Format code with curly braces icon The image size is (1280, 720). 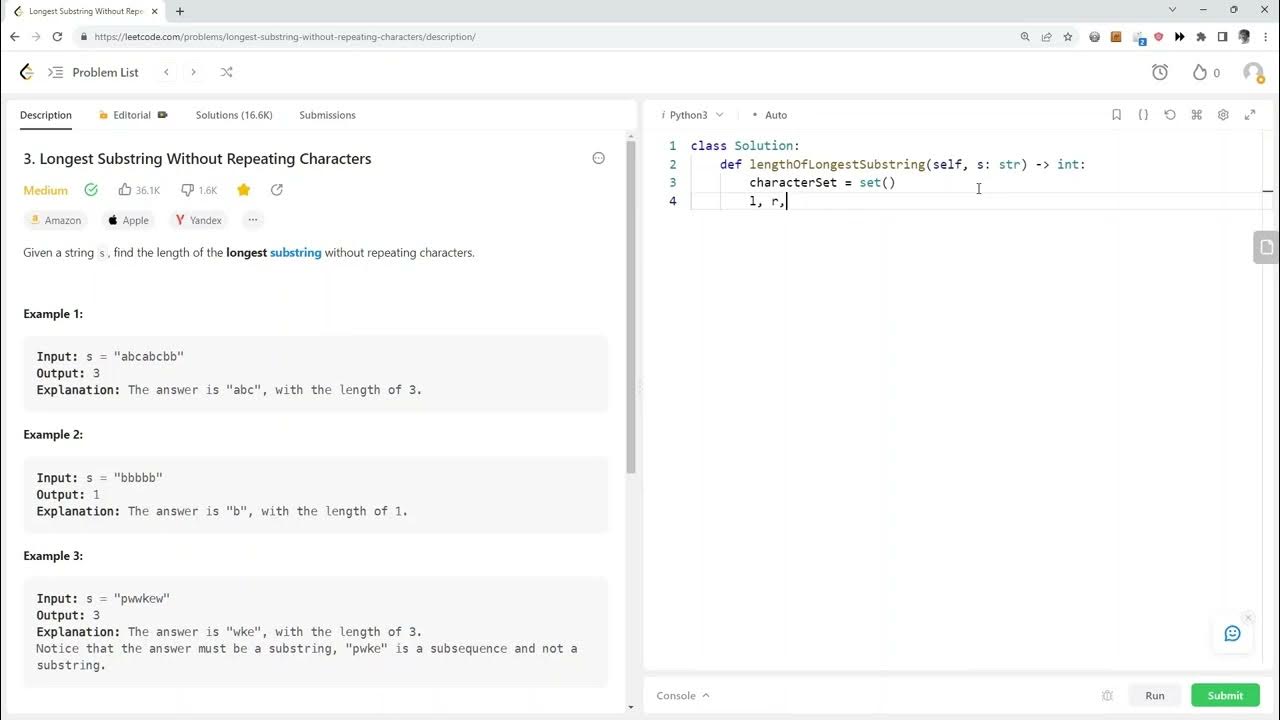point(1143,115)
